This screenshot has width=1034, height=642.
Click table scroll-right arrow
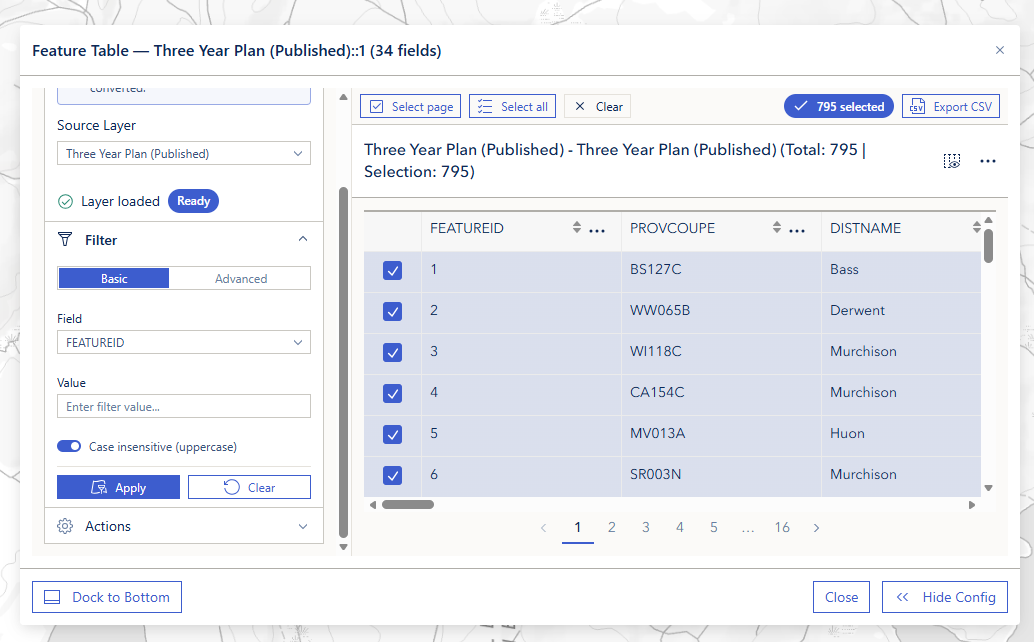pos(971,505)
